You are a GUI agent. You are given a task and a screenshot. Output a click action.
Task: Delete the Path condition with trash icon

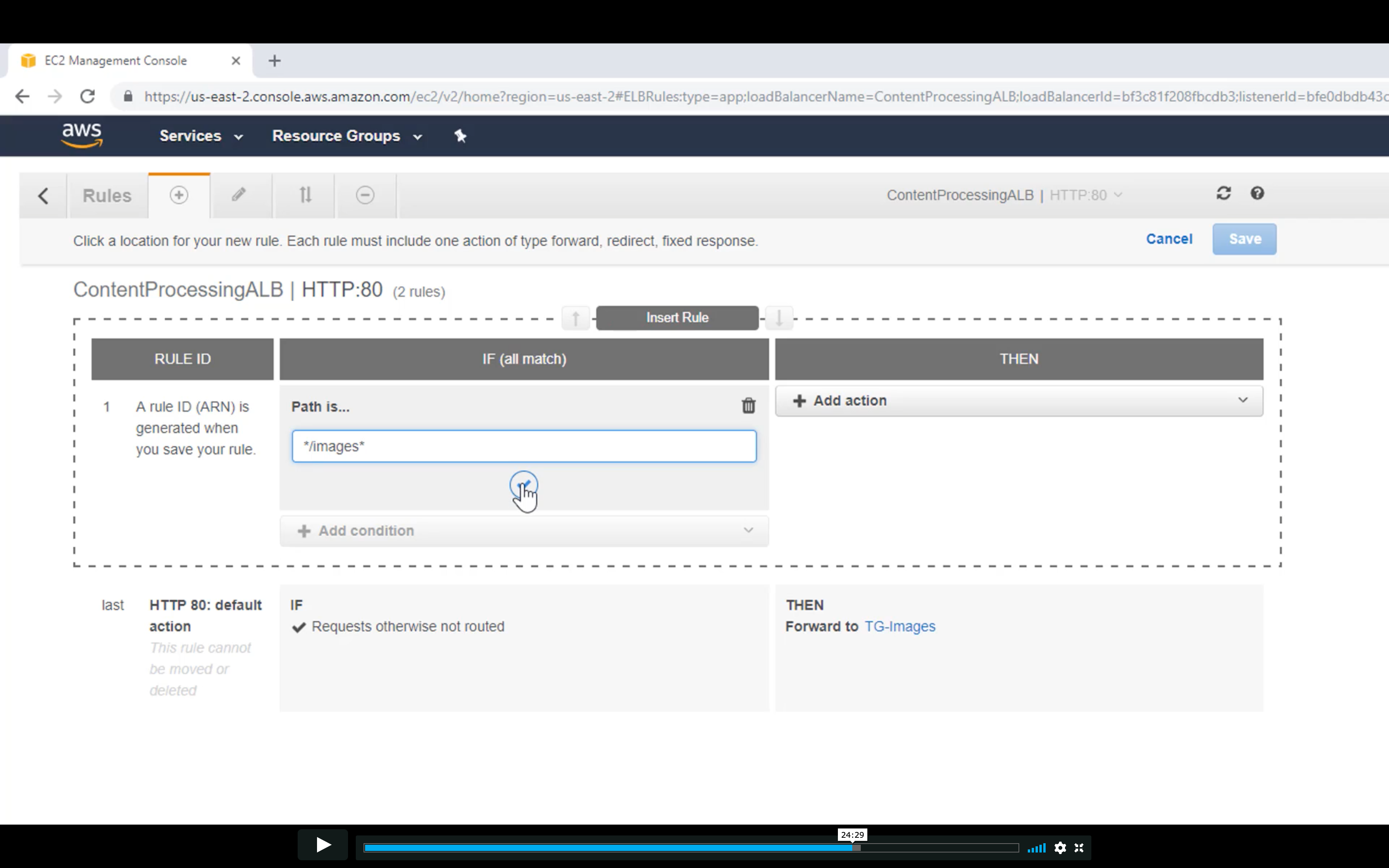click(748, 406)
